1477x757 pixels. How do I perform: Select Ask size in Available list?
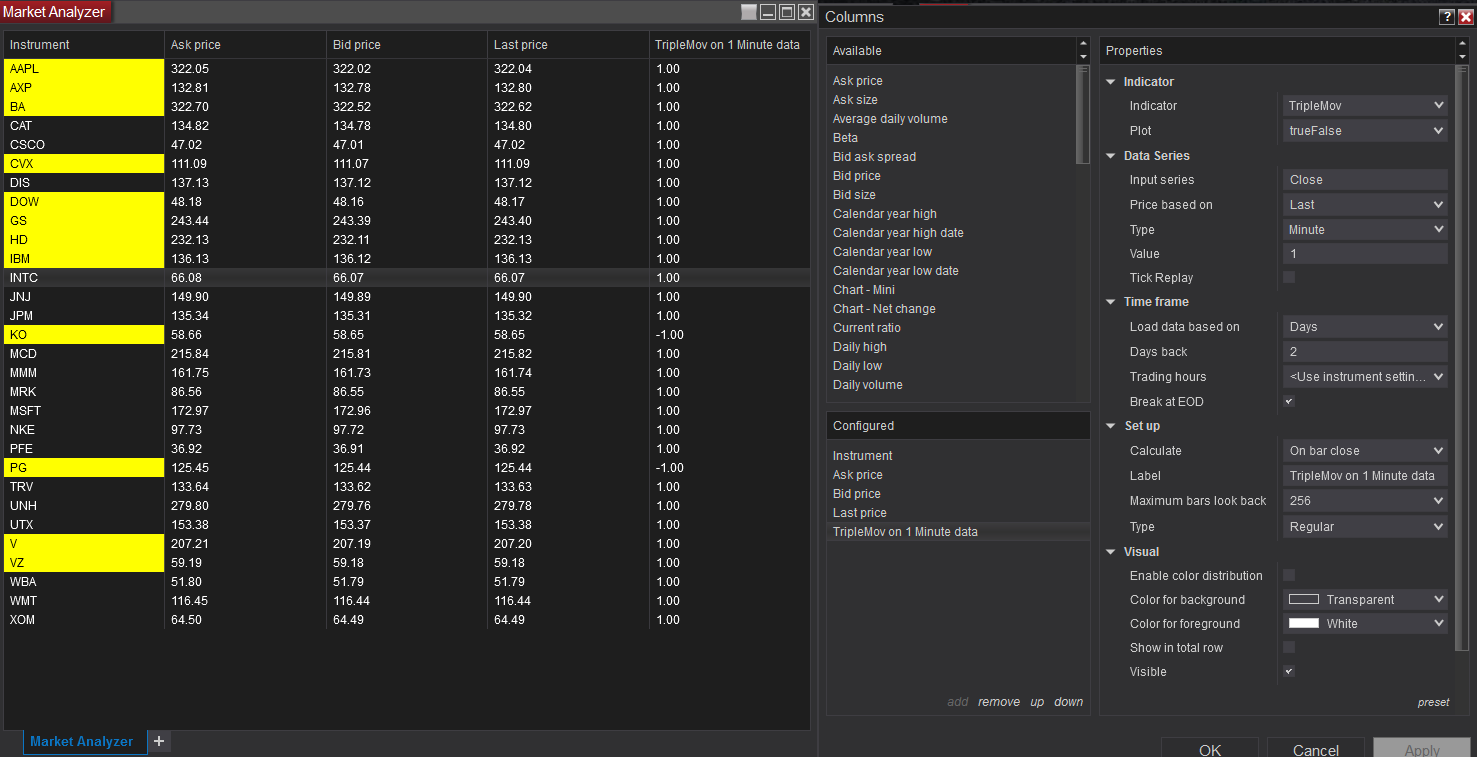(x=855, y=100)
